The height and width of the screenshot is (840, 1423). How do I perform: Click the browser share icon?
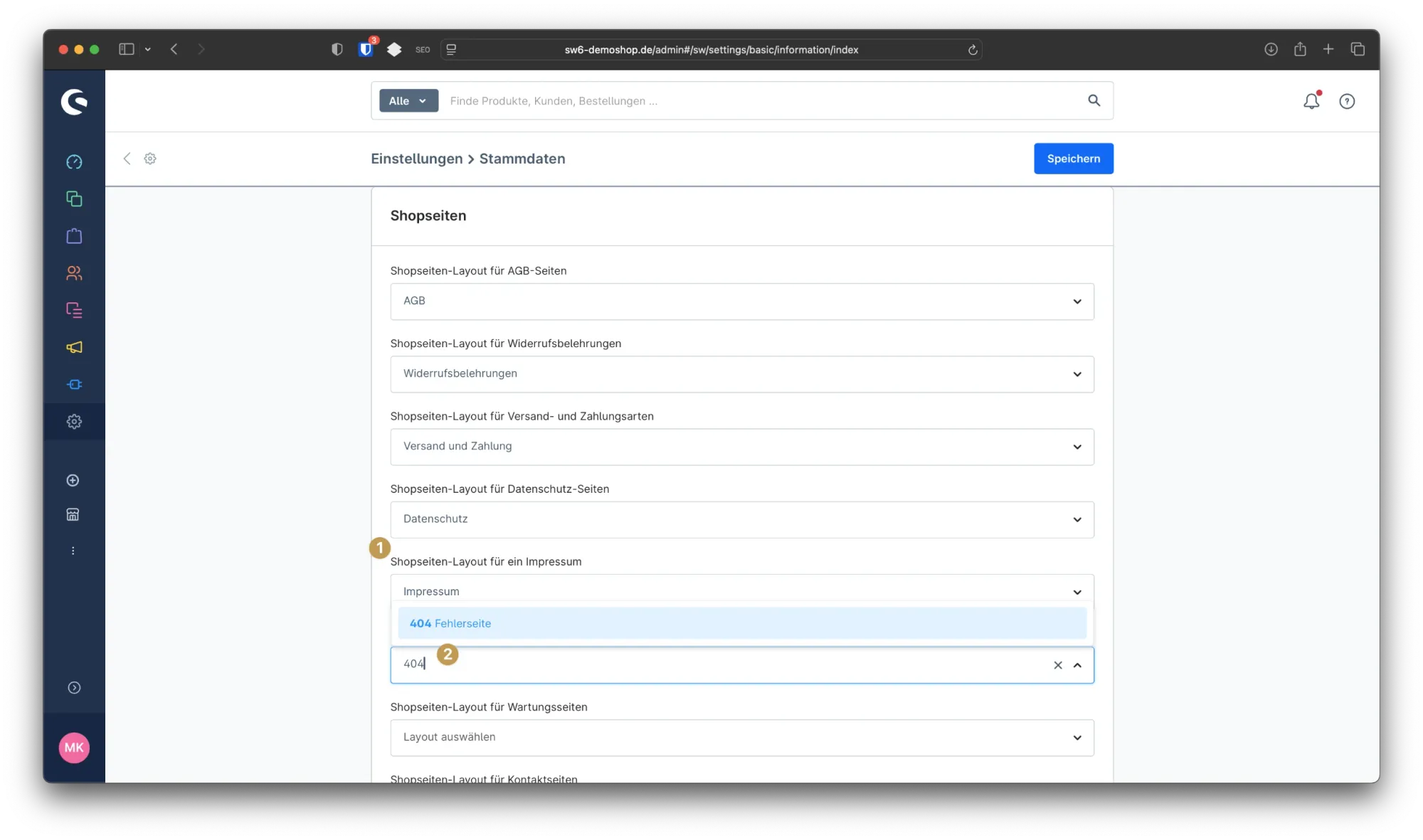click(1300, 49)
